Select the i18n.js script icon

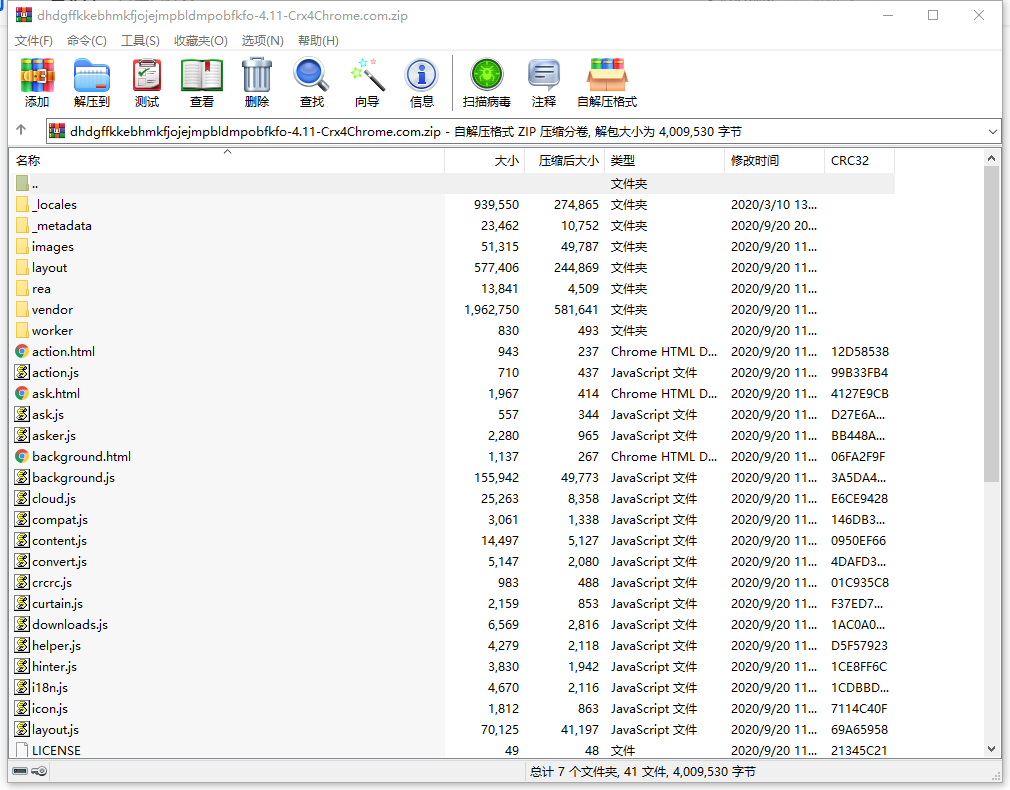point(23,688)
